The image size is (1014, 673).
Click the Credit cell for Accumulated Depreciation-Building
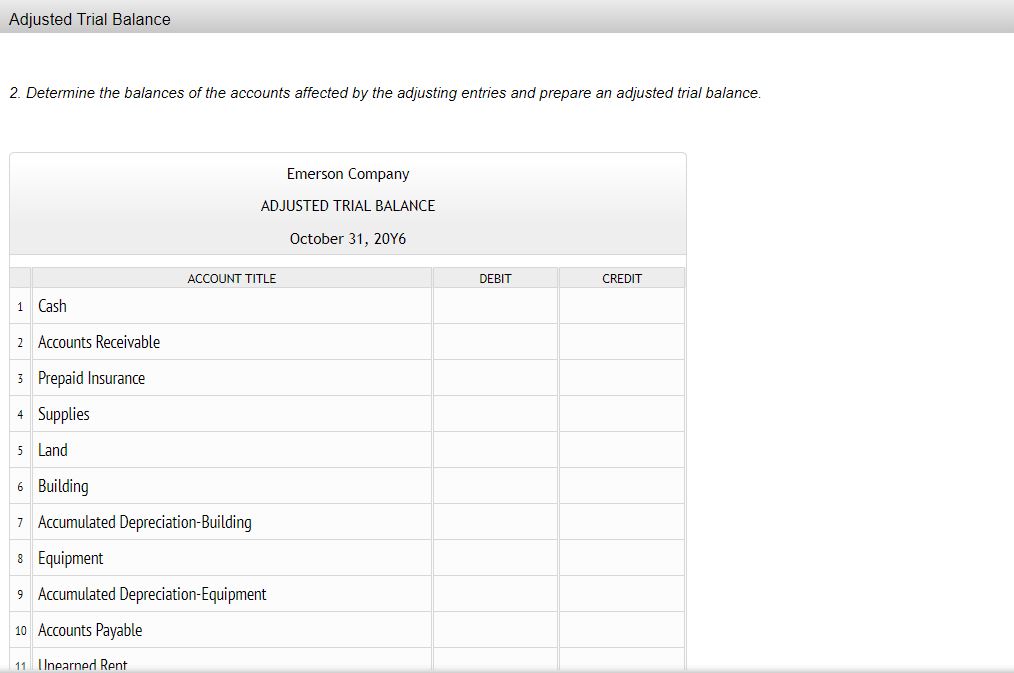point(621,521)
